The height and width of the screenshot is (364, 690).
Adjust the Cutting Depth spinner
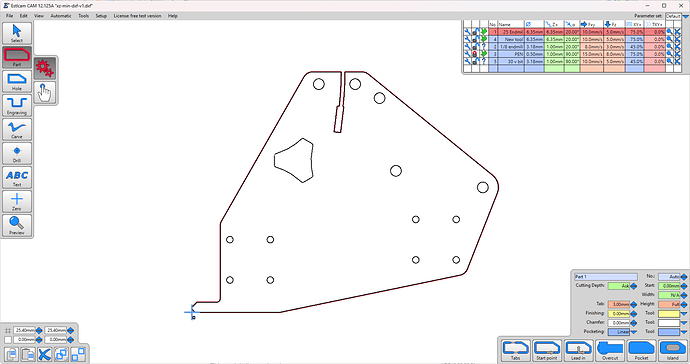coord(633,286)
